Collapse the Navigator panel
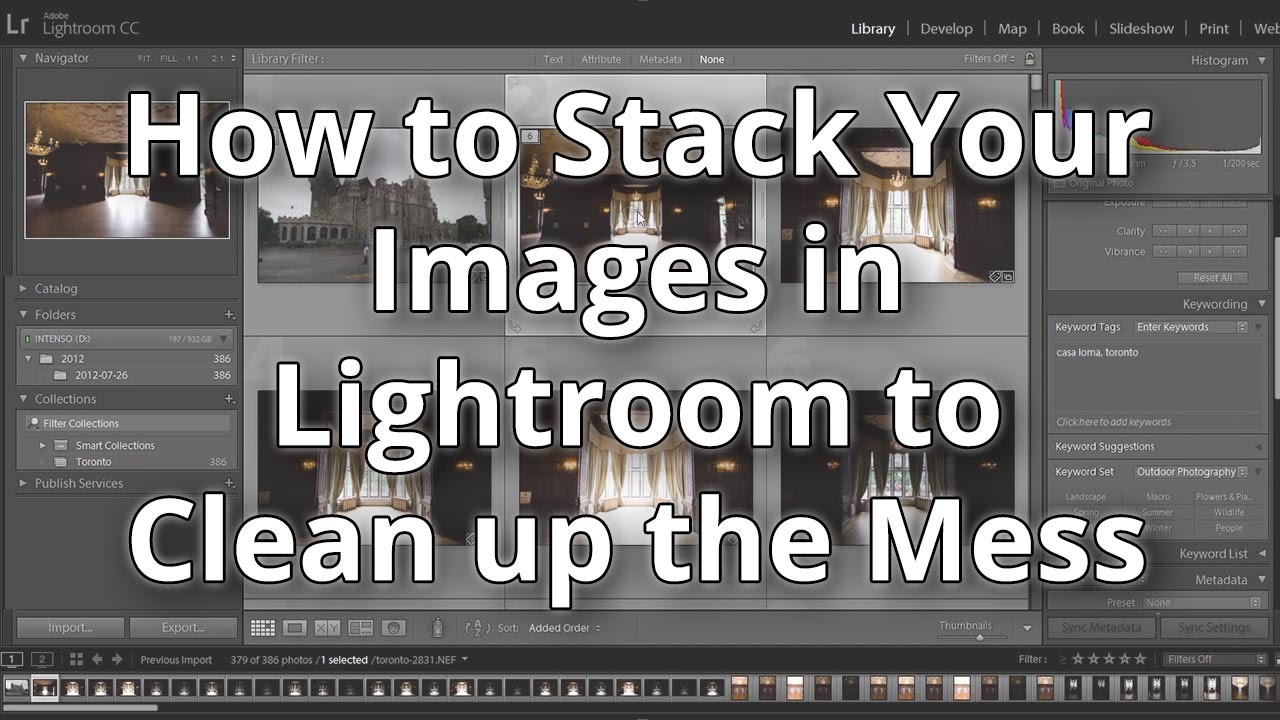Image resolution: width=1280 pixels, height=720 pixels. tap(24, 58)
